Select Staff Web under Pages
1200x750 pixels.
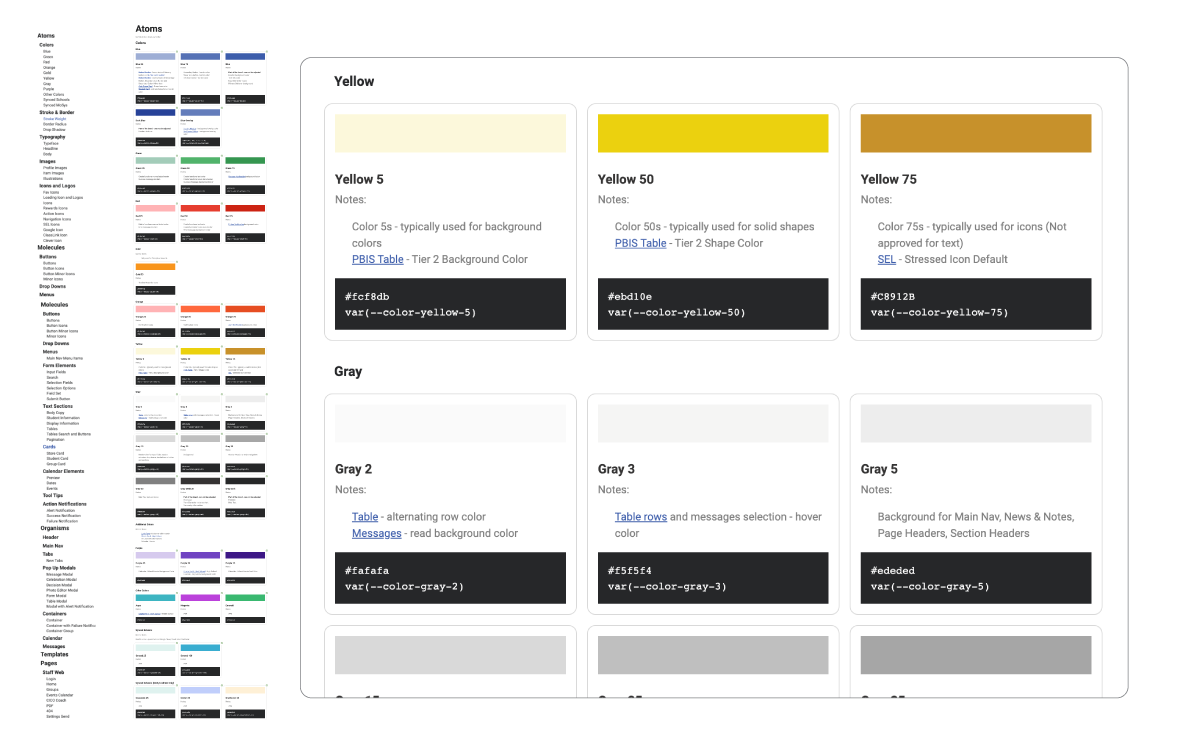tap(53, 671)
